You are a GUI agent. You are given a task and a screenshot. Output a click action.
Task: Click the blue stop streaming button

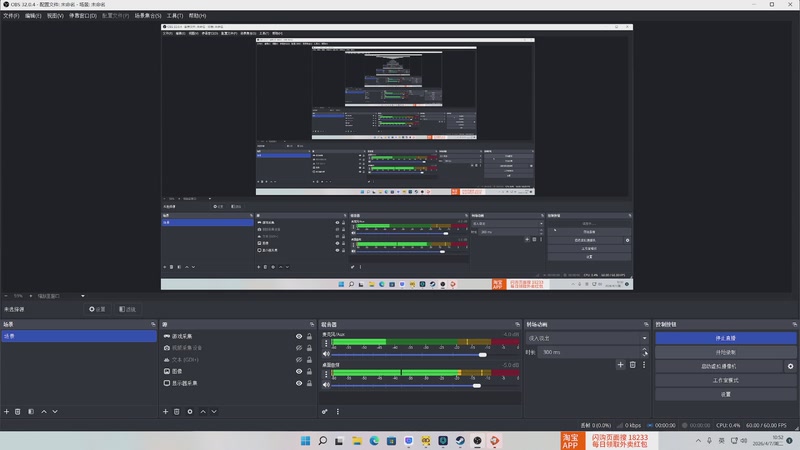[x=726, y=338]
